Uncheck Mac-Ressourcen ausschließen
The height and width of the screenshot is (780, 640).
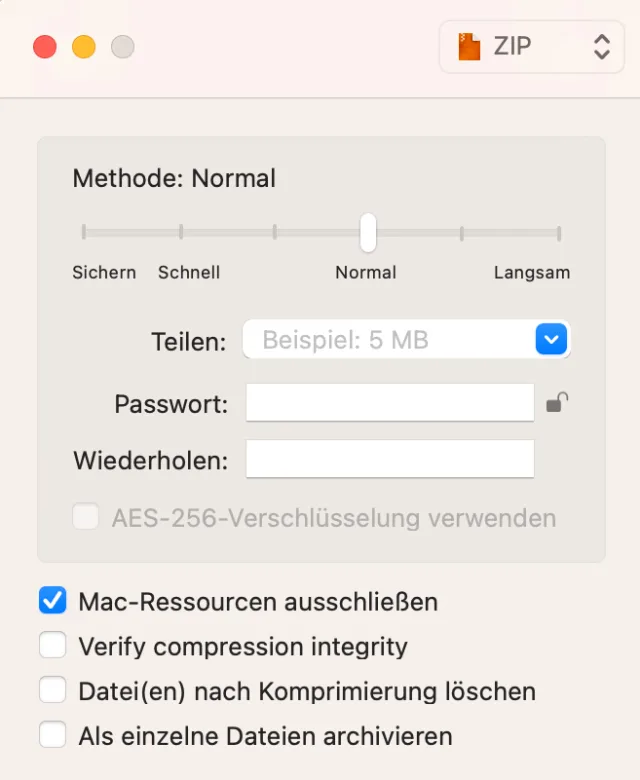pyautogui.click(x=52, y=601)
